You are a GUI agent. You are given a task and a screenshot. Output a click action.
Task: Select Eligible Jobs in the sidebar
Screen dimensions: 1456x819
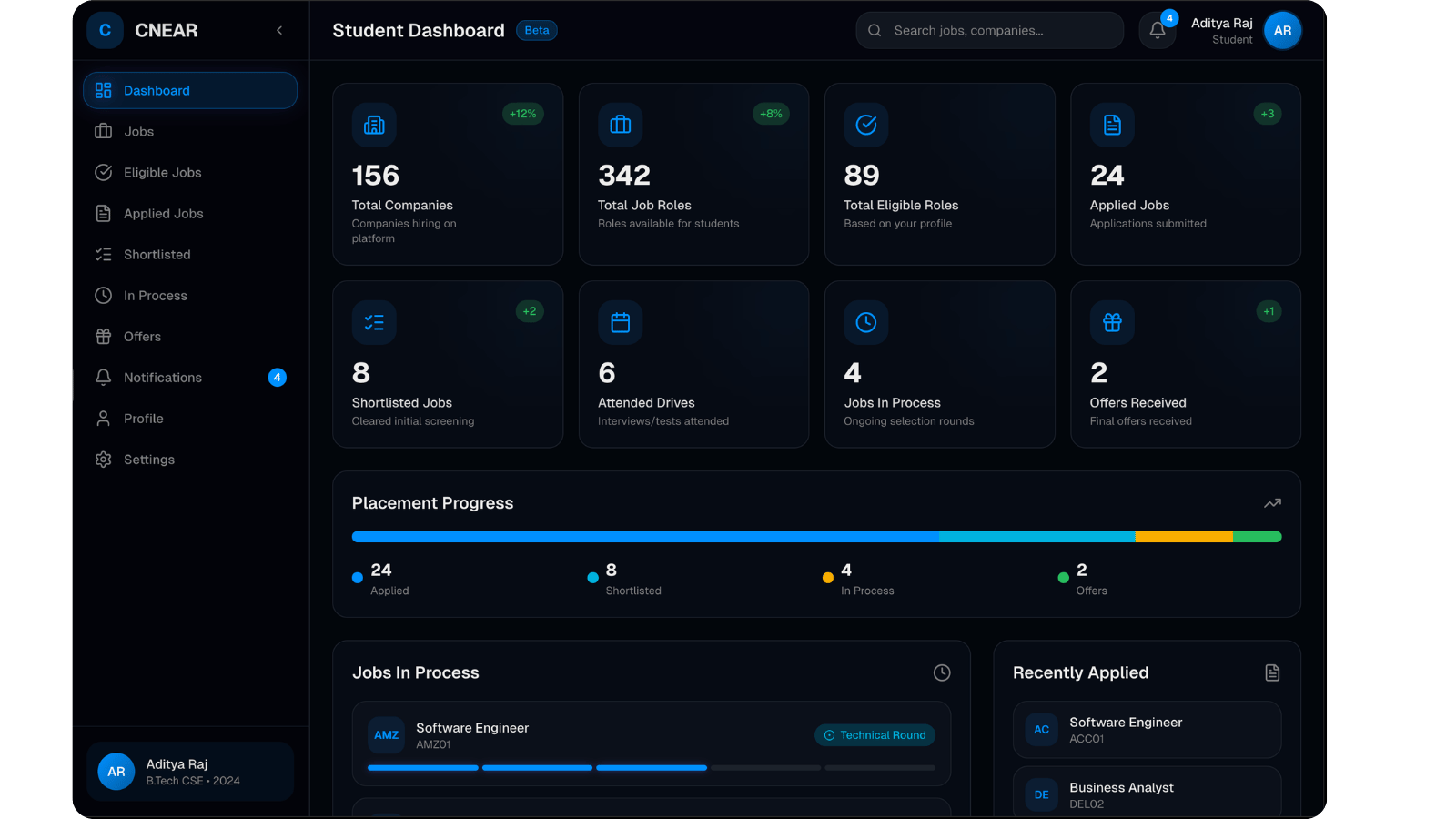click(161, 172)
